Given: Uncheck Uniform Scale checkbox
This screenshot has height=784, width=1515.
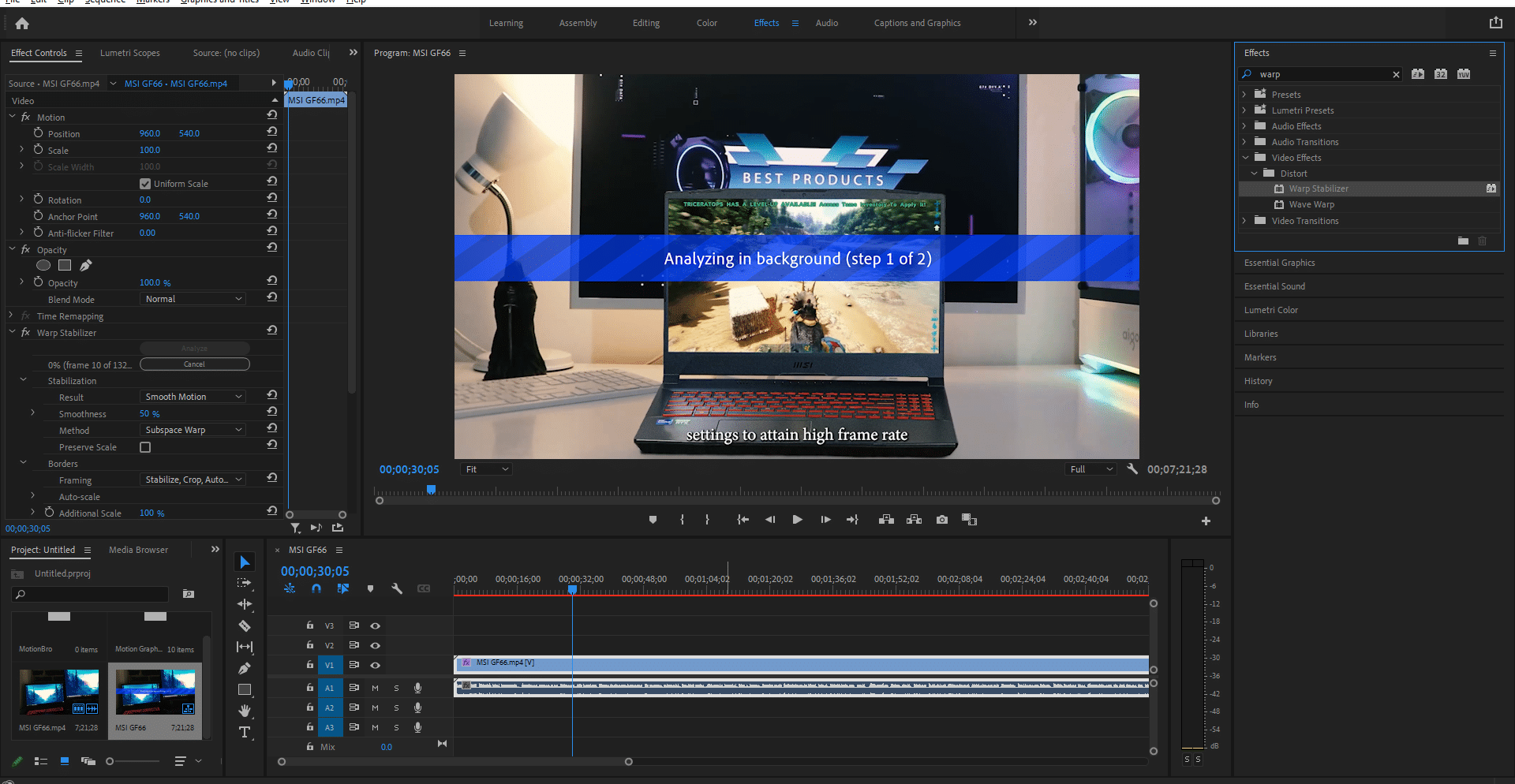Looking at the screenshot, I should pos(145,184).
